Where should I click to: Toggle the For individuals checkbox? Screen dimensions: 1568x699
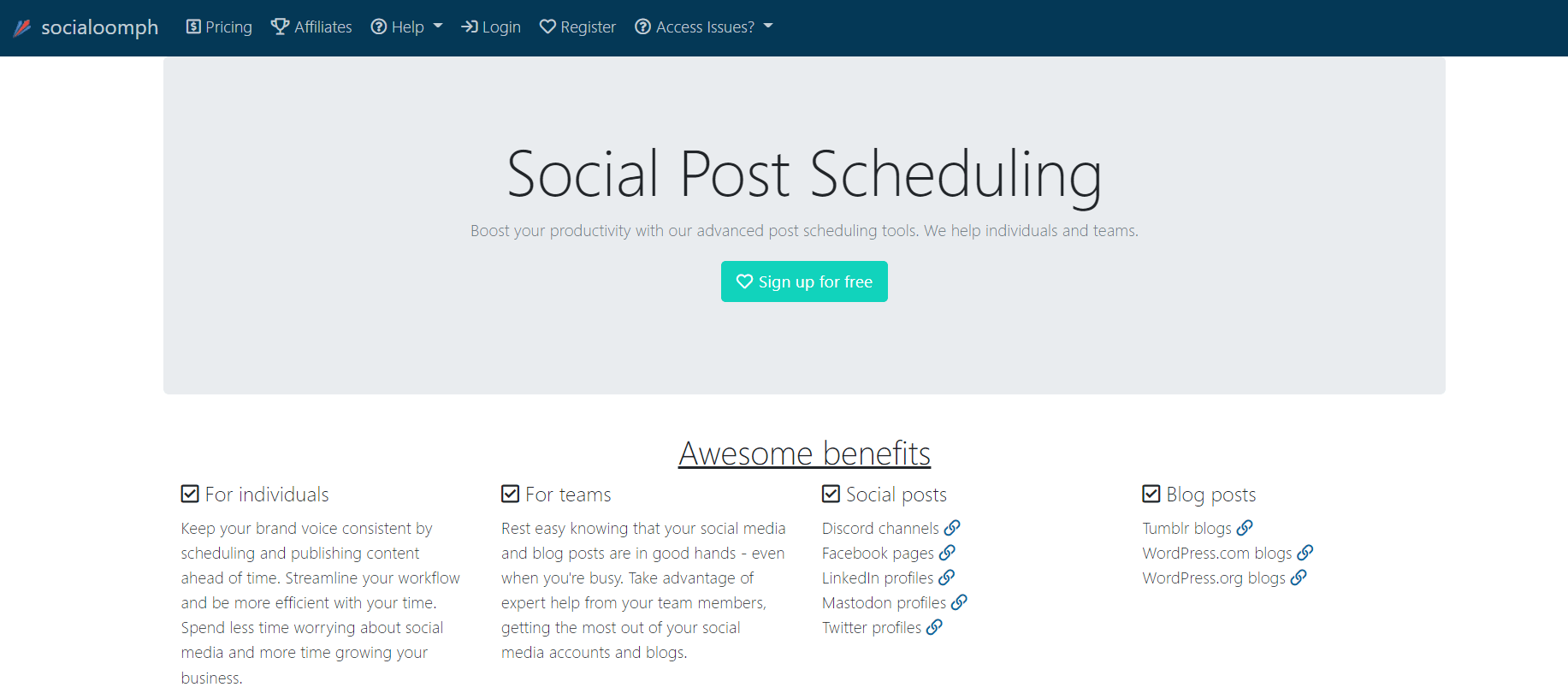pos(189,493)
